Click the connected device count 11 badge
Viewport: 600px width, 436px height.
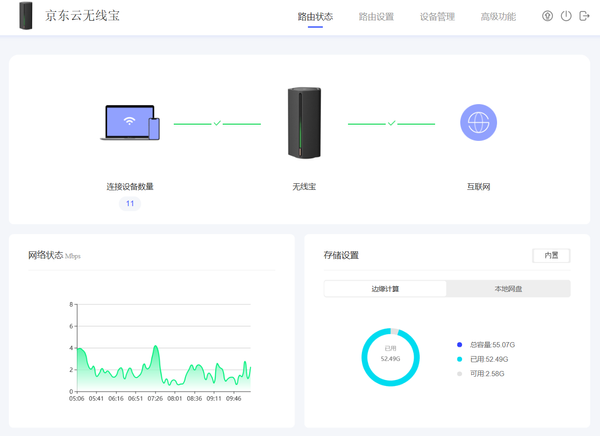130,203
